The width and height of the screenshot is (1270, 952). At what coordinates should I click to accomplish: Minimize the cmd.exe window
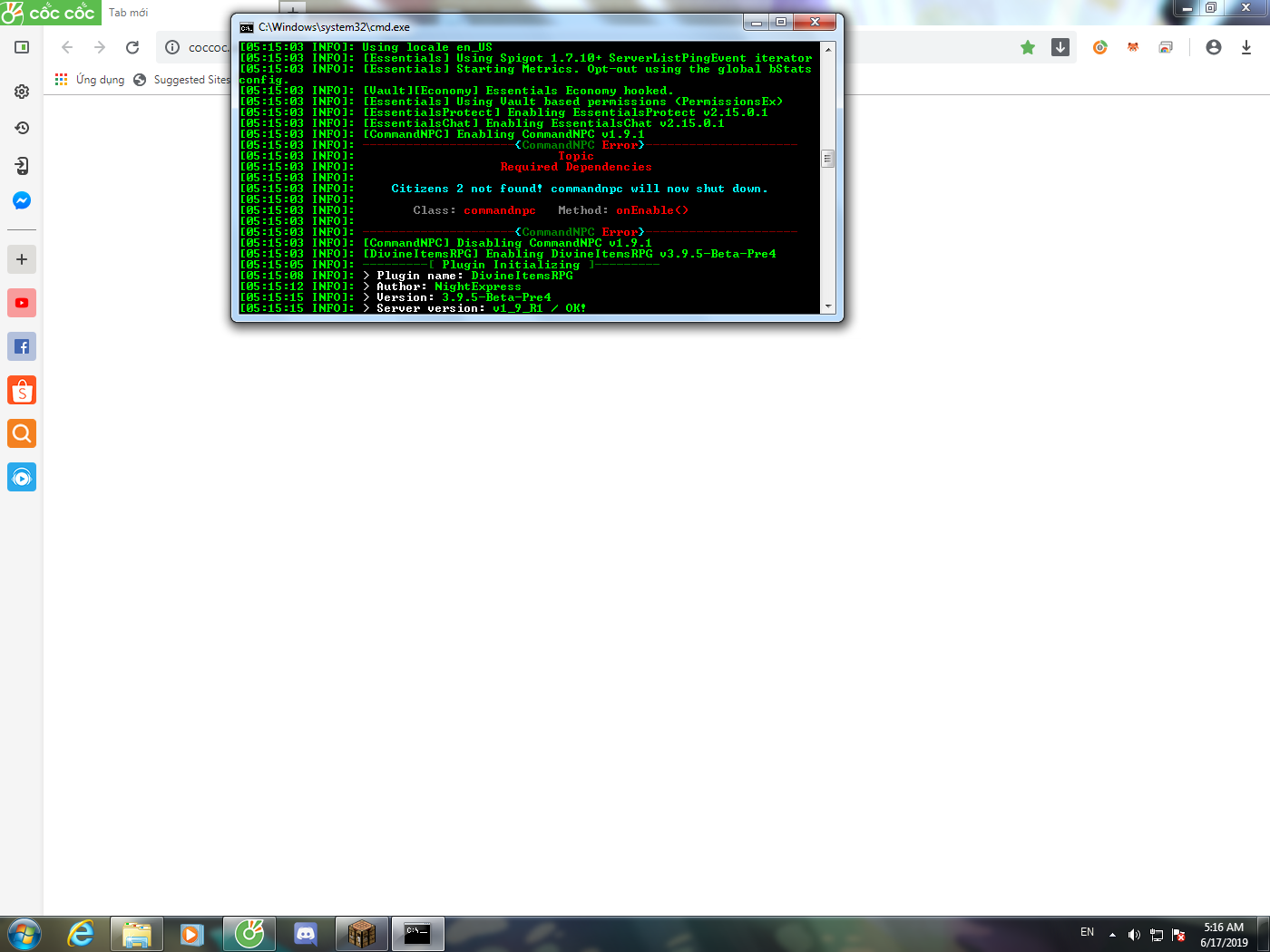[x=756, y=22]
